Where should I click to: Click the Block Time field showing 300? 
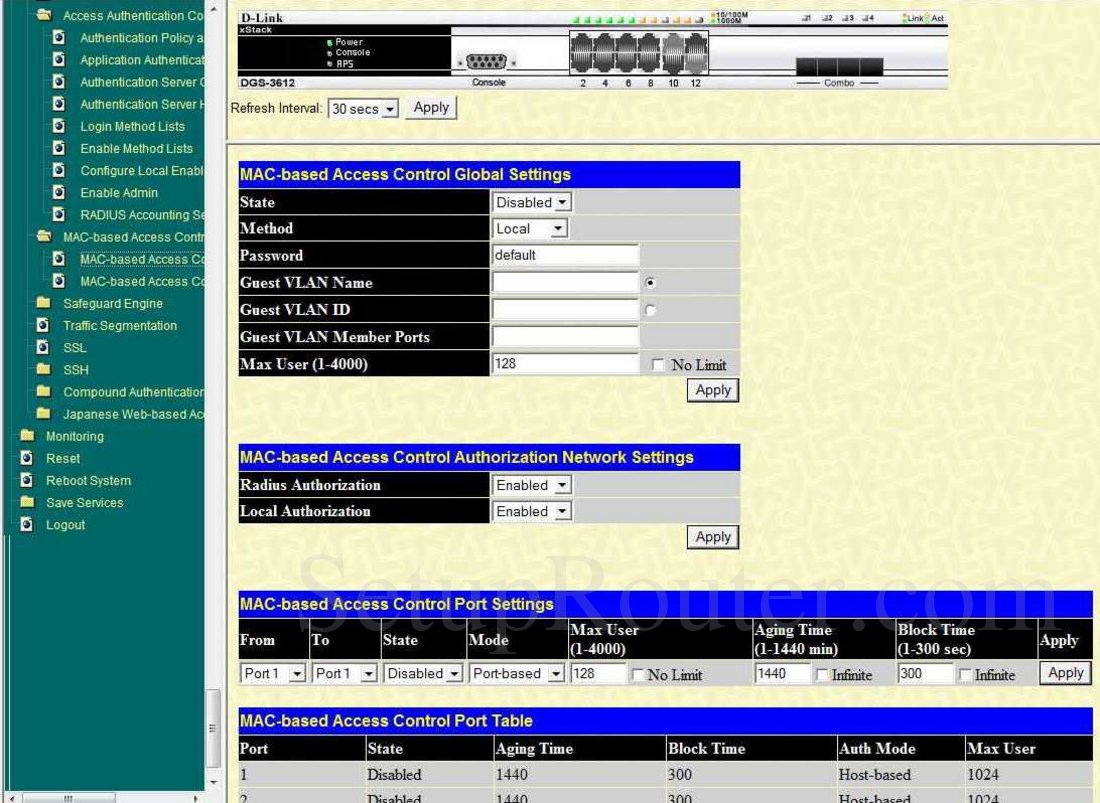(925, 674)
